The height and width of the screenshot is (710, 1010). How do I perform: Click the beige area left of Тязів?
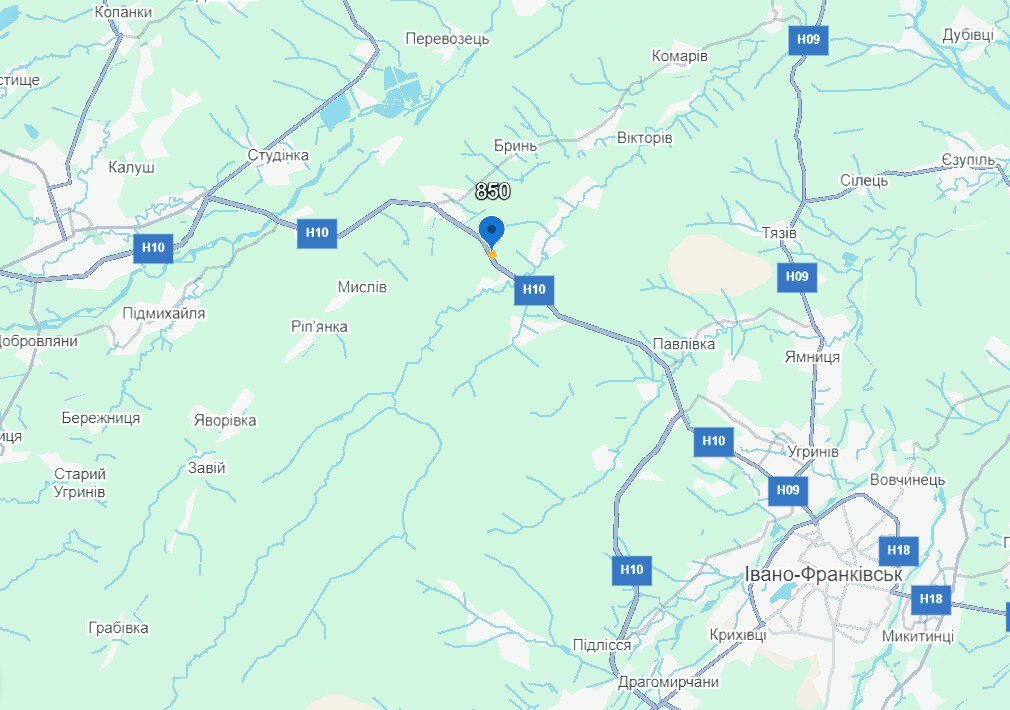[718, 266]
